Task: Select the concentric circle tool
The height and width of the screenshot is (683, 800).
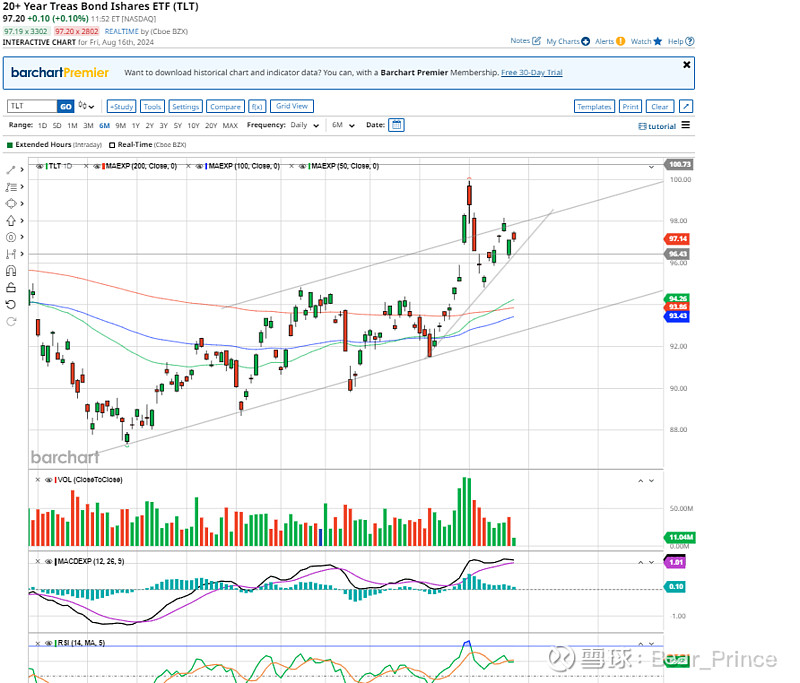Action: point(11,237)
